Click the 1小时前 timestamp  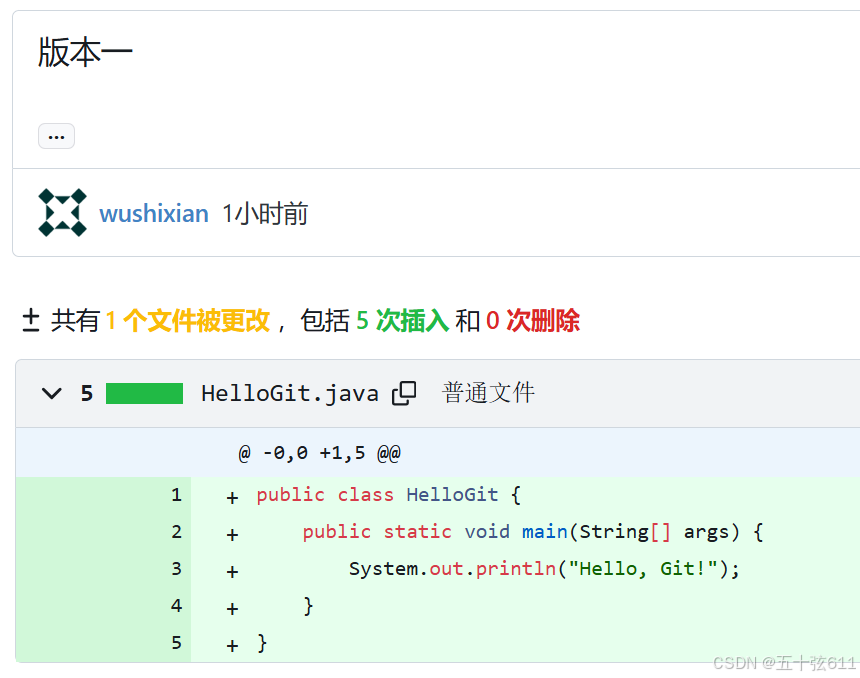(x=264, y=212)
